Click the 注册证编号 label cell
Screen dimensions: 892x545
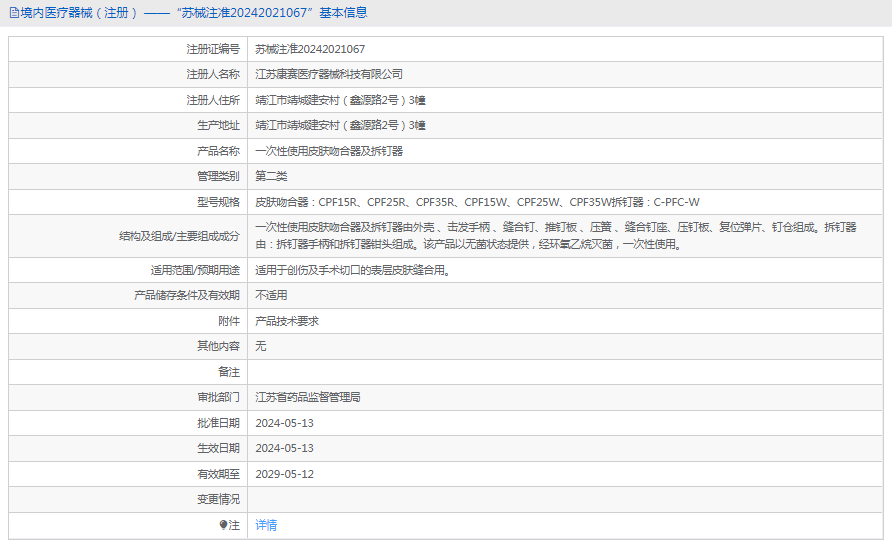213,49
